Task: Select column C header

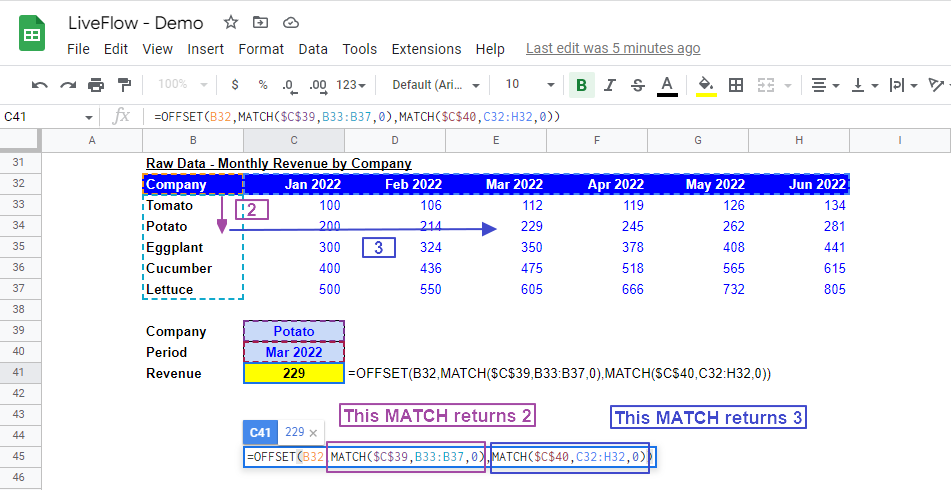Action: pyautogui.click(x=294, y=140)
